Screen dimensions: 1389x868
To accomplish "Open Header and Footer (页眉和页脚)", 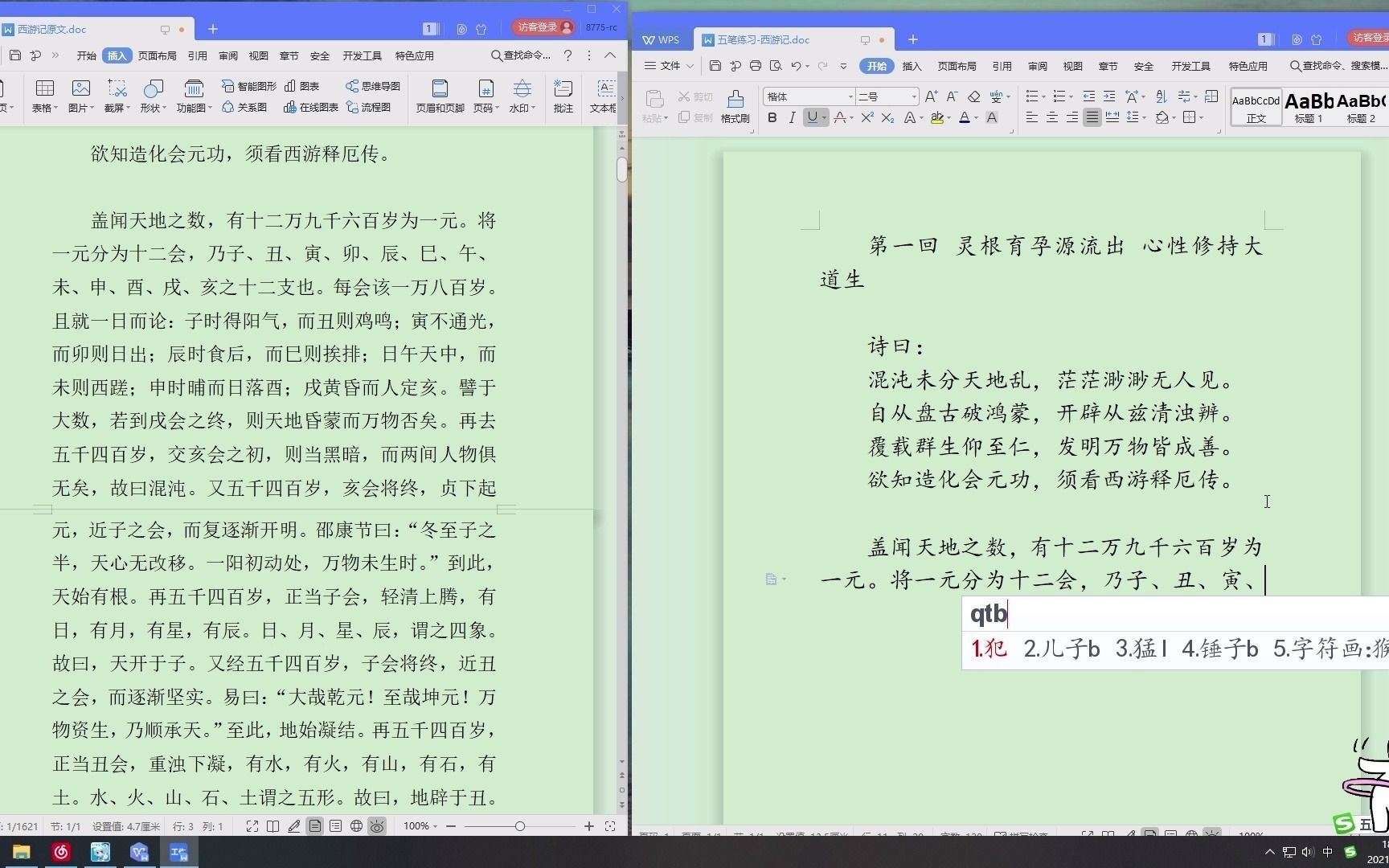I will pyautogui.click(x=440, y=96).
